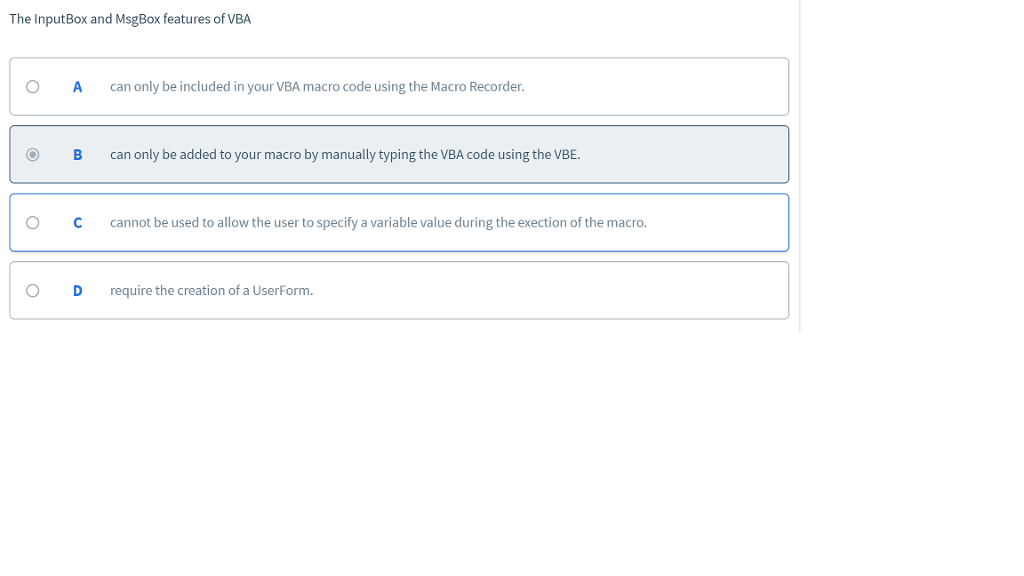
Task: Click the bold letter D label
Action: point(77,290)
